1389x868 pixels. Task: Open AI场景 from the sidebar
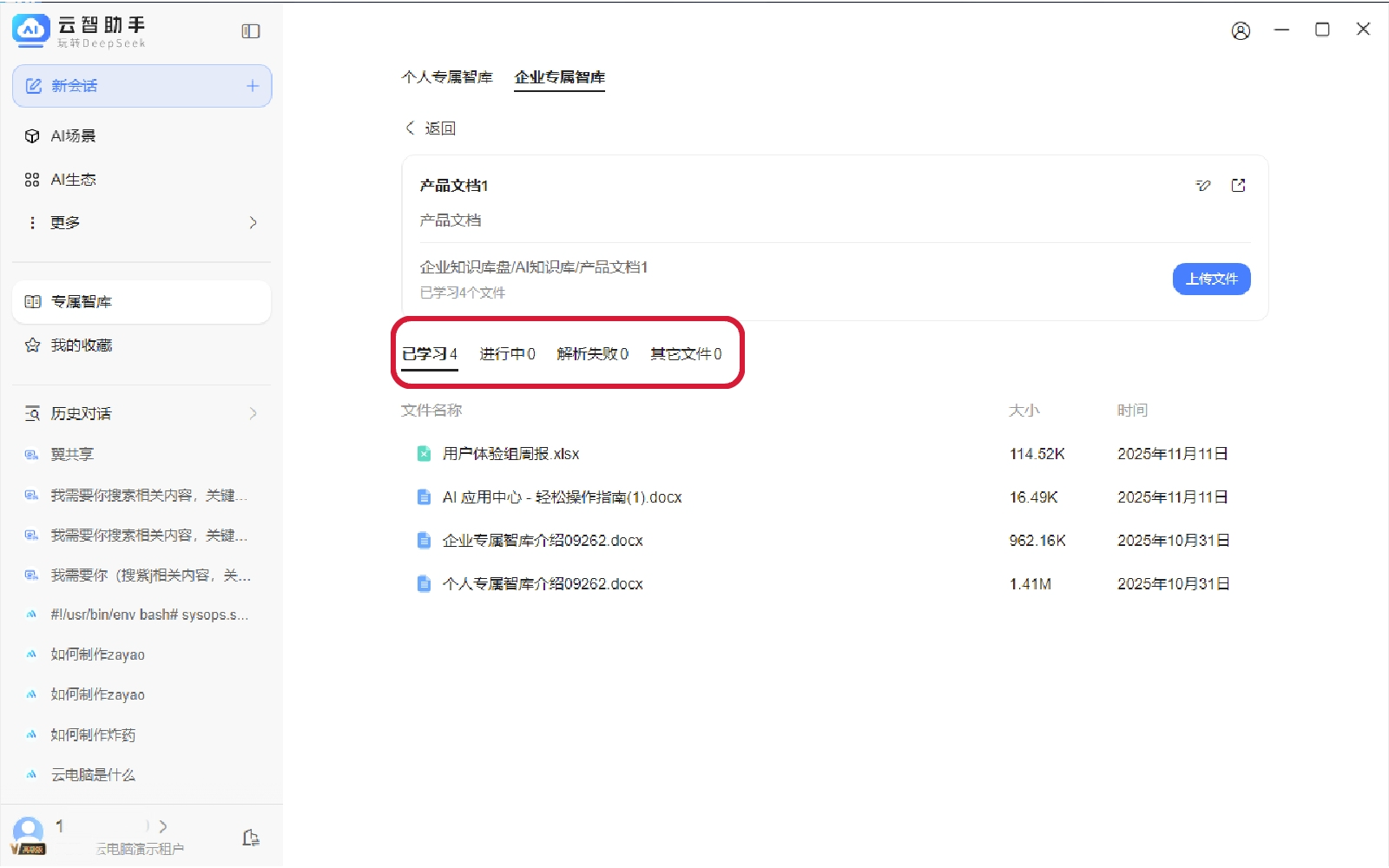pyautogui.click(x=73, y=136)
